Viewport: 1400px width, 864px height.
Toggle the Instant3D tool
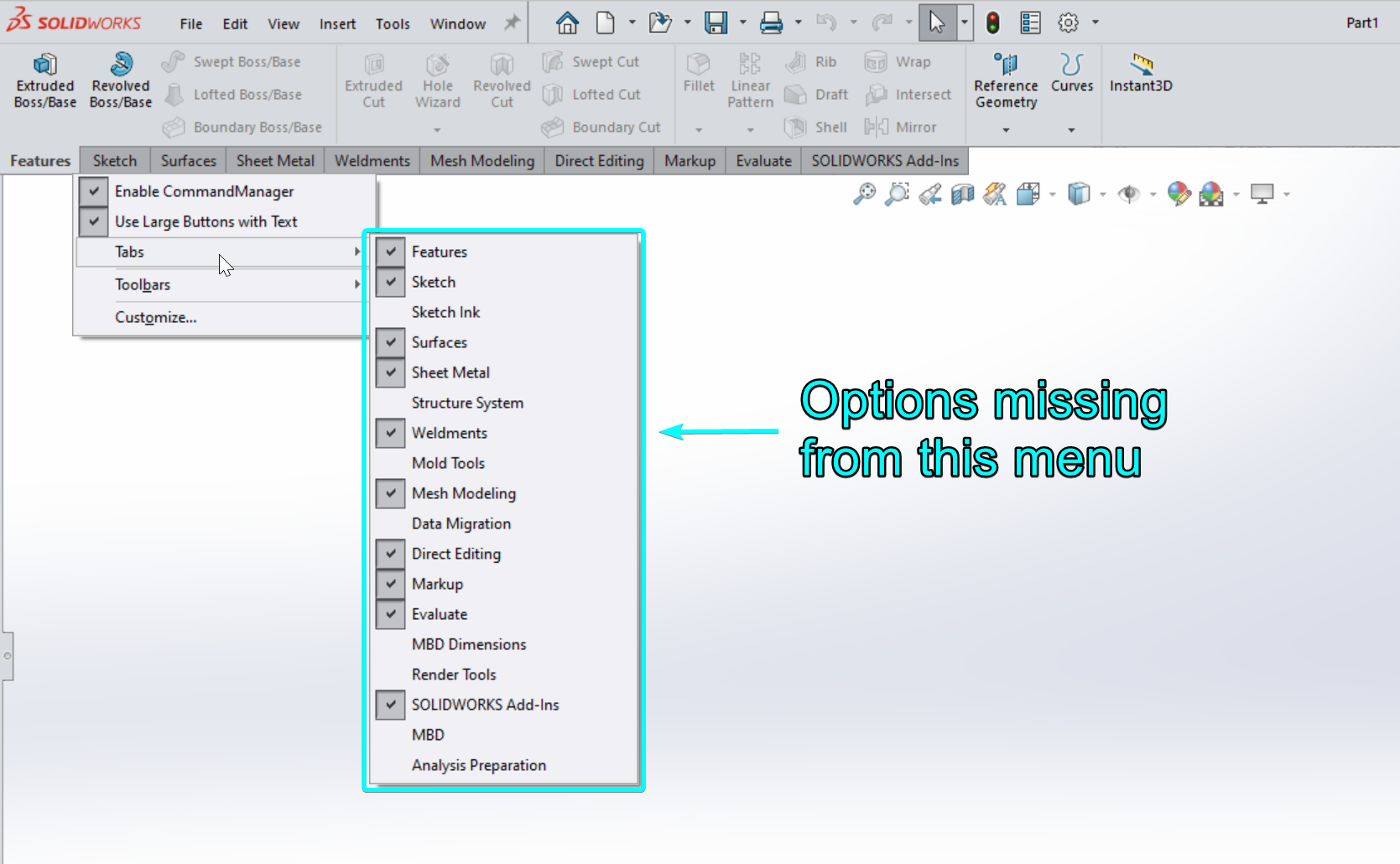click(x=1141, y=73)
